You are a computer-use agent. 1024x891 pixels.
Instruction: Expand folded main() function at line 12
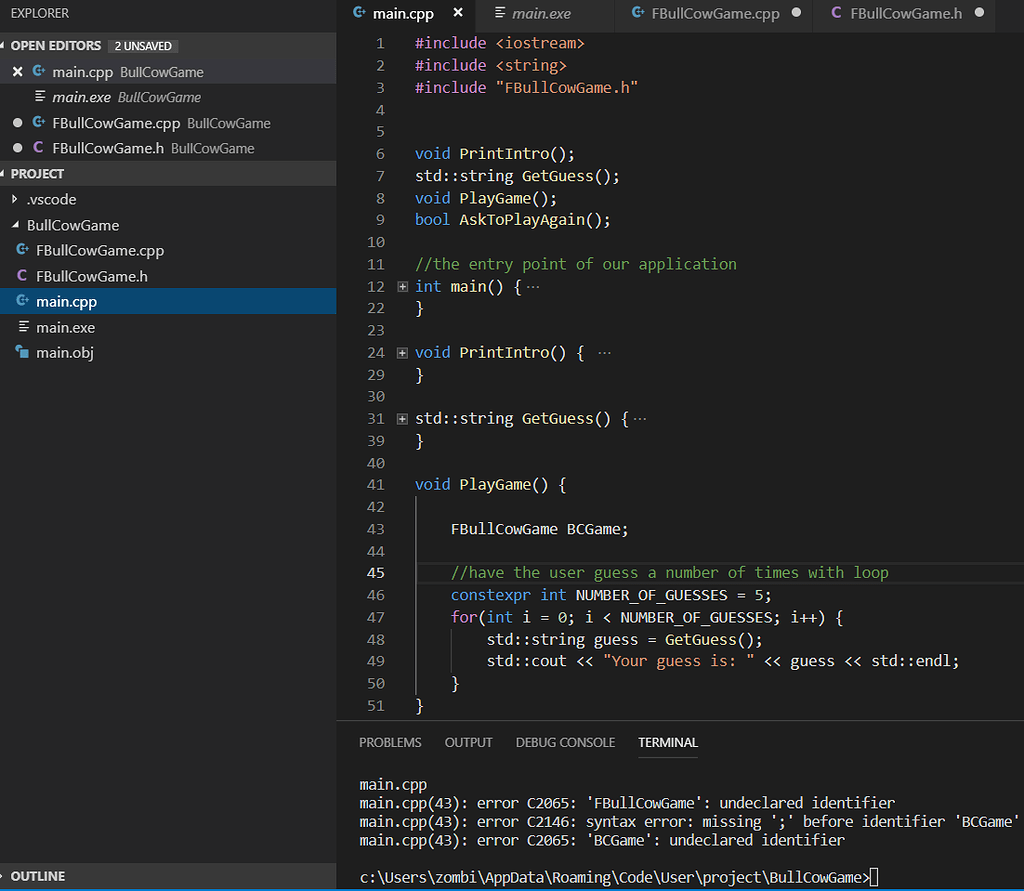click(x=403, y=287)
